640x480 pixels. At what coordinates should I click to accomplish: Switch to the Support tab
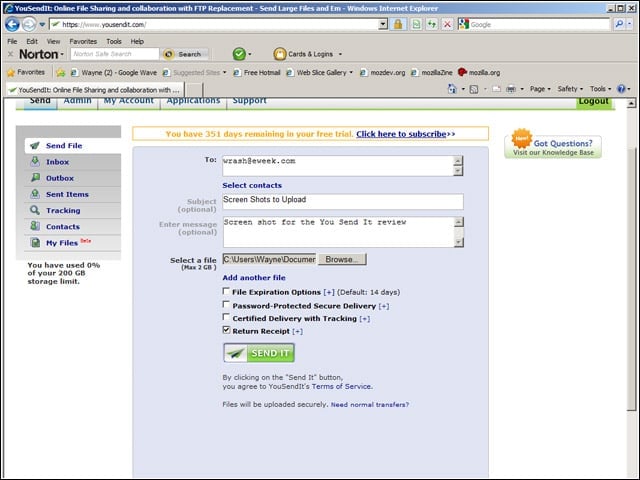(249, 102)
